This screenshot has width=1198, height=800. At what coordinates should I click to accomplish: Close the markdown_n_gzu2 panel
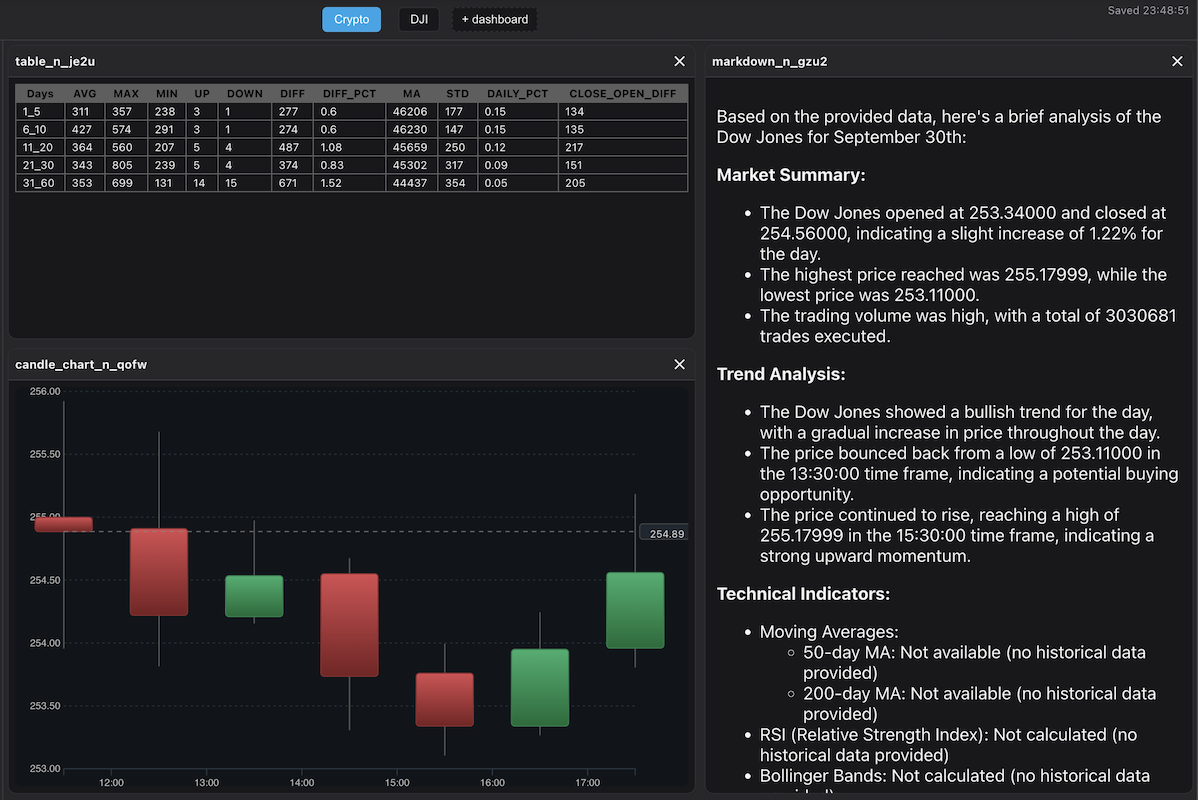[x=1177, y=61]
